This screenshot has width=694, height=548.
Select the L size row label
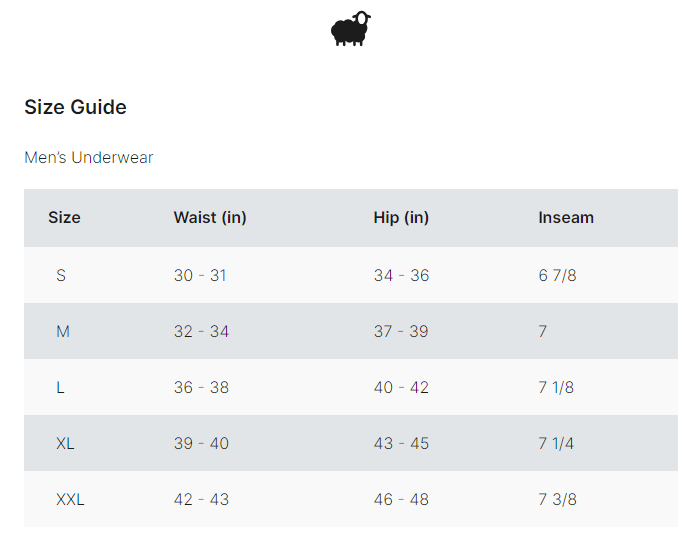click(x=60, y=387)
